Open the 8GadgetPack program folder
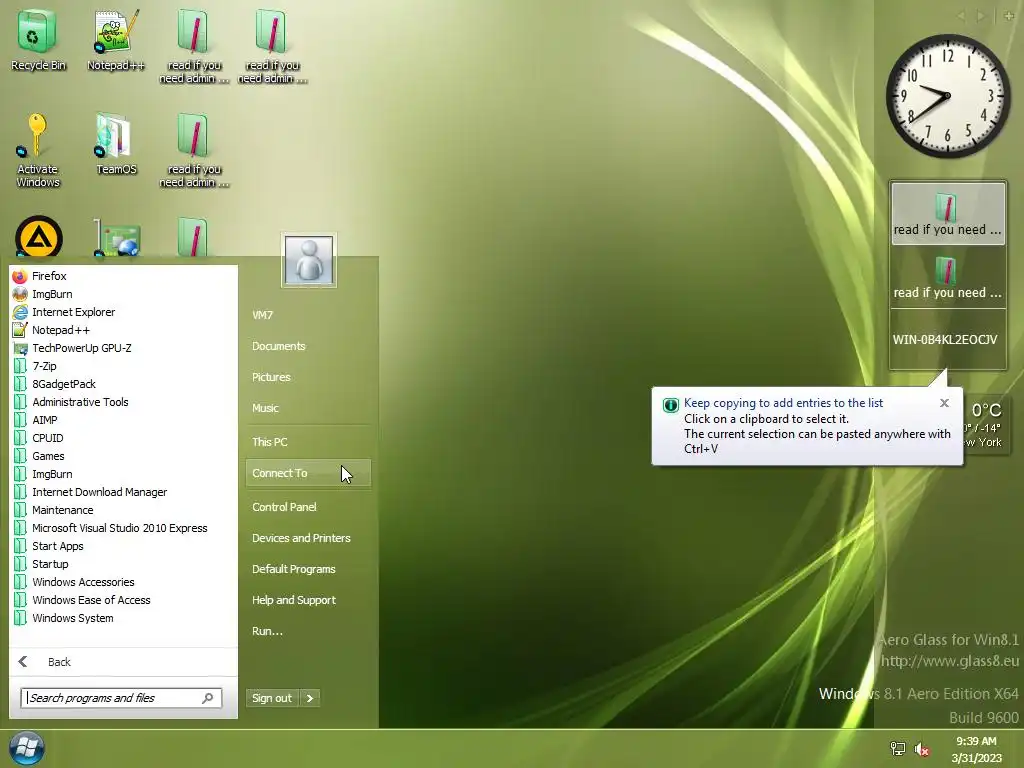 (x=63, y=384)
